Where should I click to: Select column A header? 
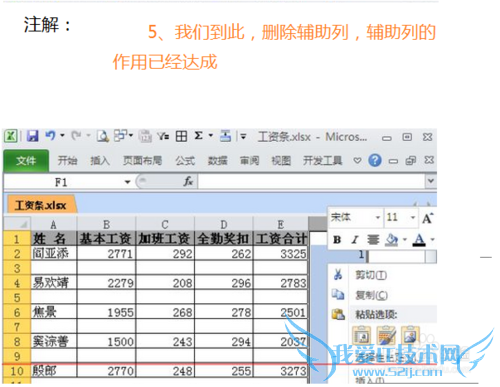tap(53, 225)
